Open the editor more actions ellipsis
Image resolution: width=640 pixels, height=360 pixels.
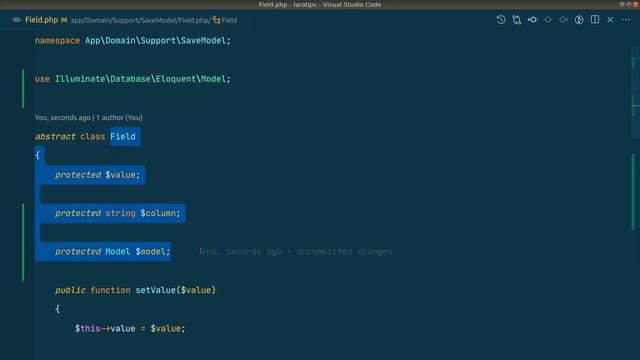point(626,20)
